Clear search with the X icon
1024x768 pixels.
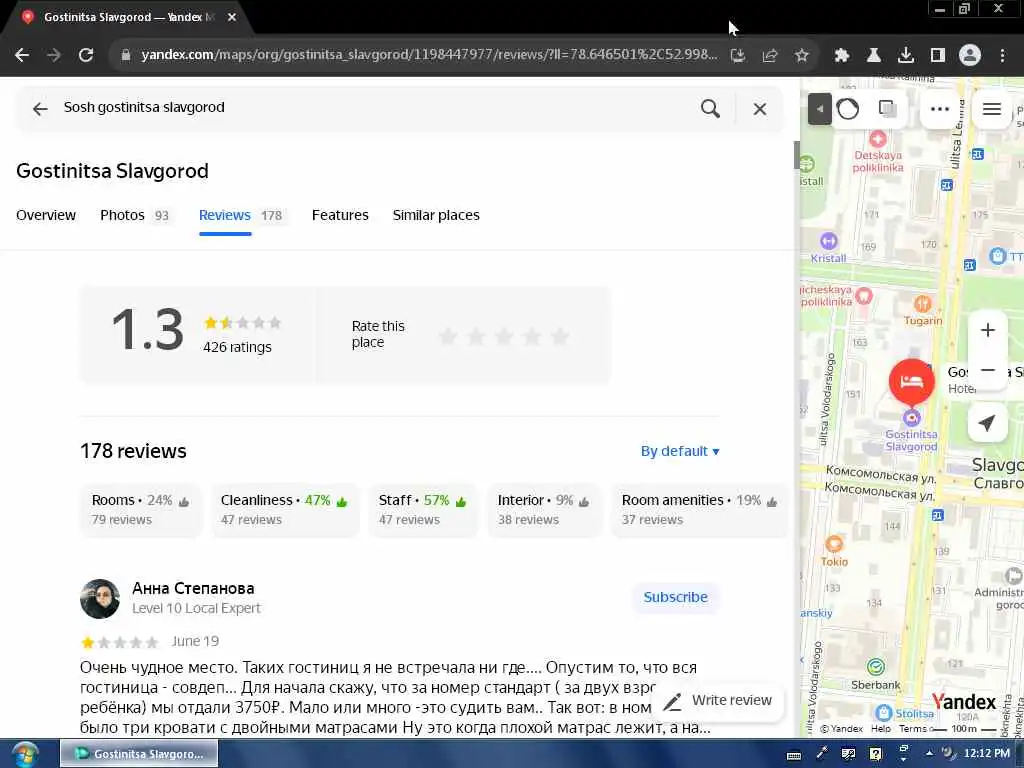(760, 108)
